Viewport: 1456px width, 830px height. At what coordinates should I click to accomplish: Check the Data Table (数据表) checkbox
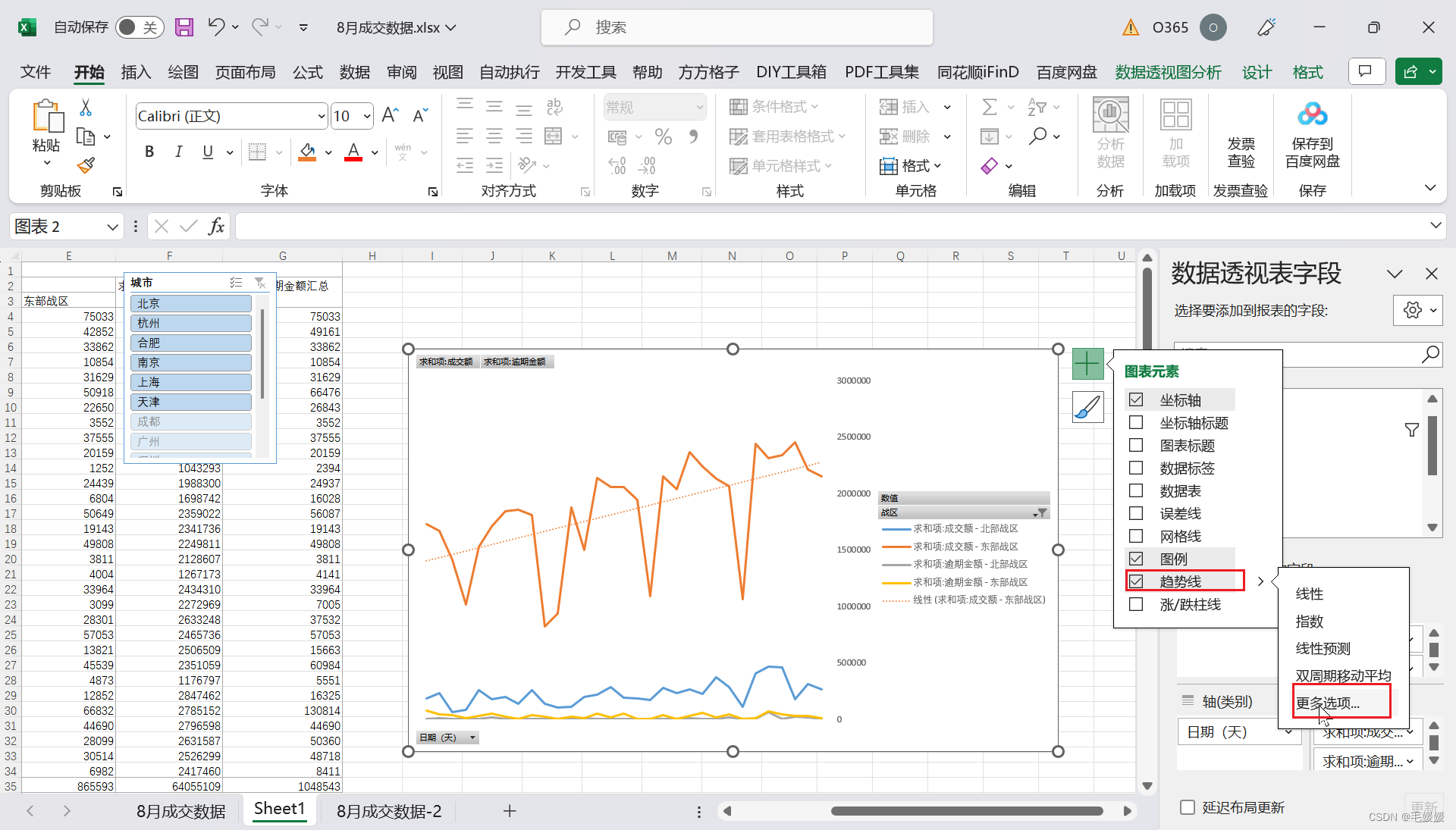(x=1136, y=490)
